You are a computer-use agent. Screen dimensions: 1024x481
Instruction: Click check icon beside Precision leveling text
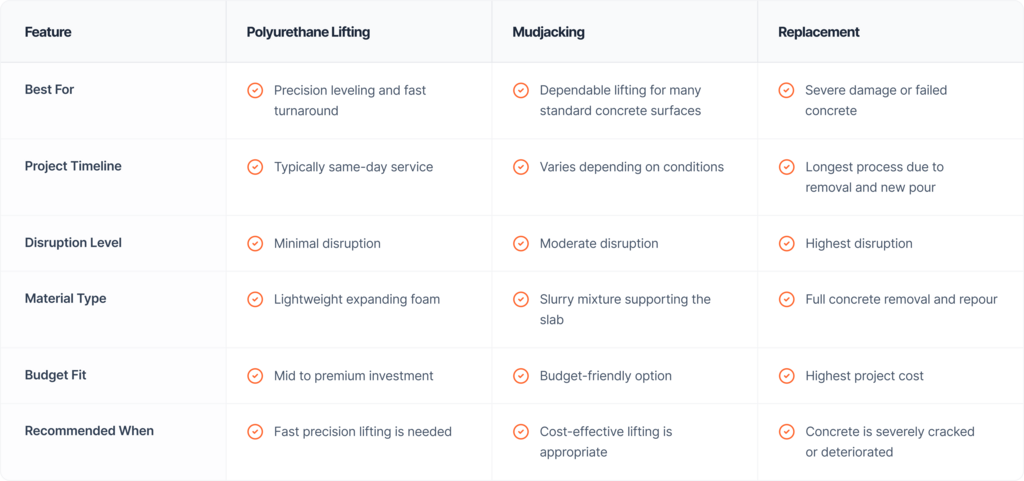pyautogui.click(x=255, y=91)
